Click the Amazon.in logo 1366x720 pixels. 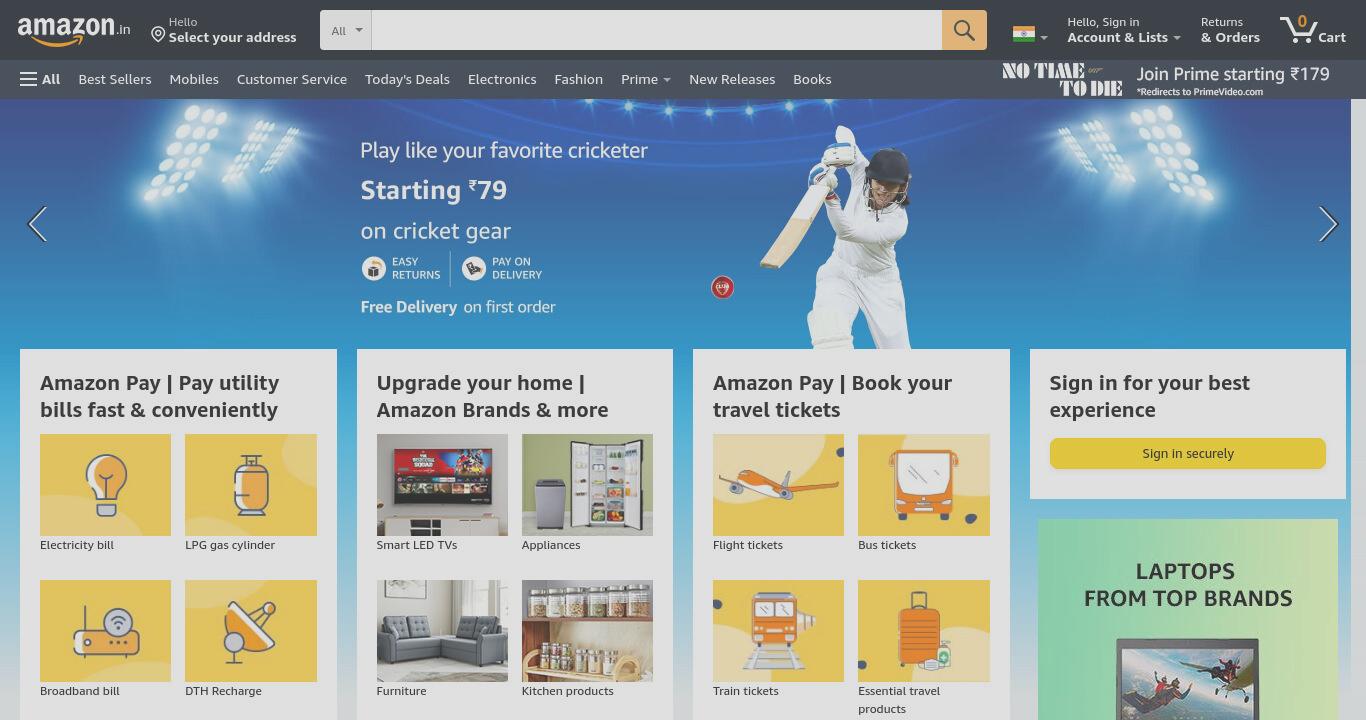click(x=73, y=30)
